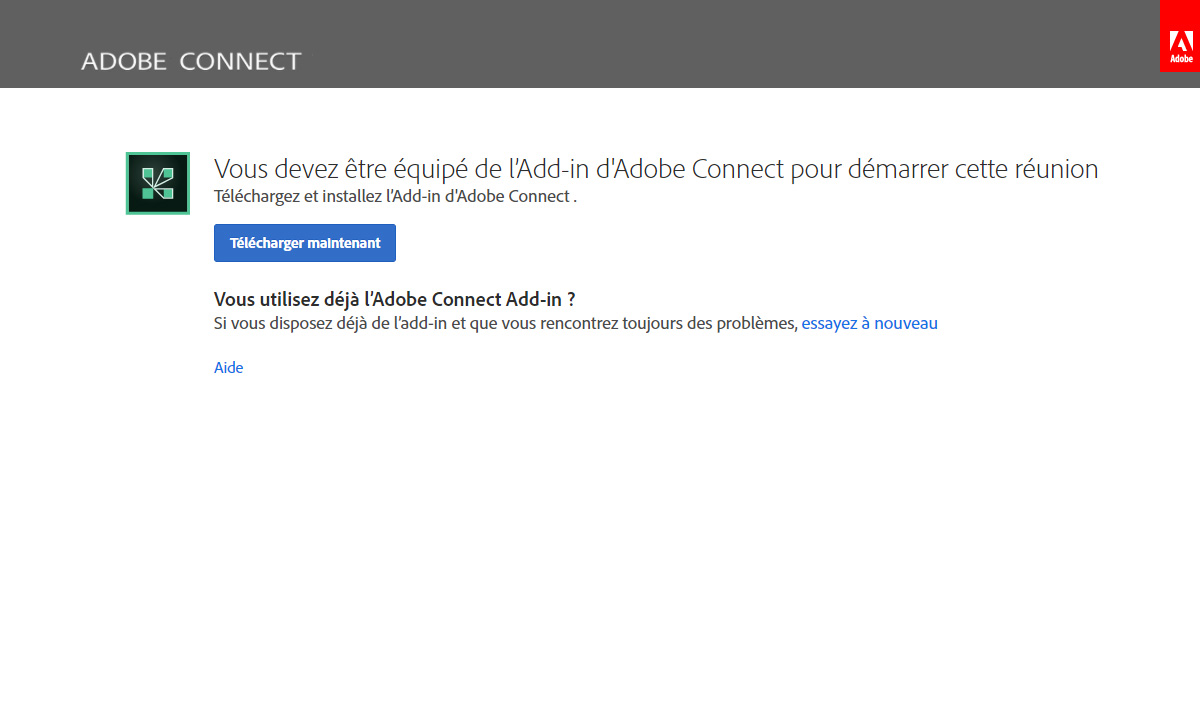Click the main heading about the Add-in
1200x718 pixels.
656,168
